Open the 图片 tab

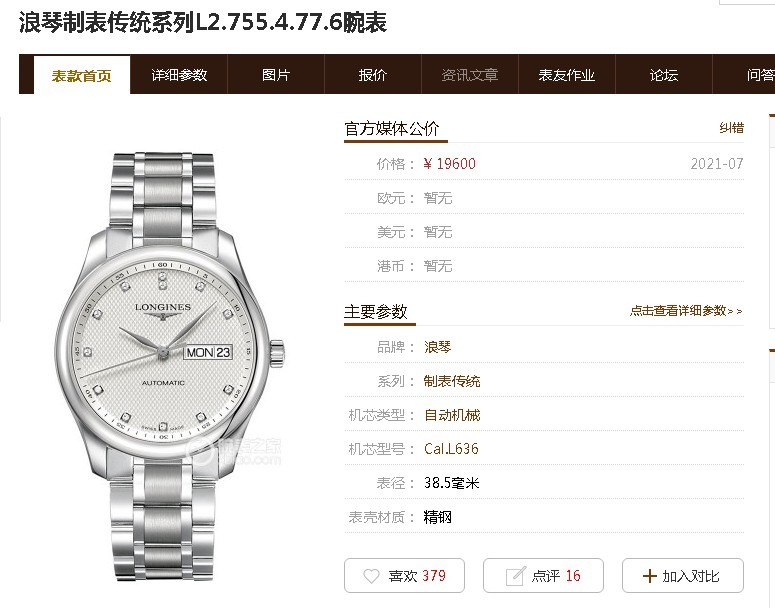[x=276, y=75]
